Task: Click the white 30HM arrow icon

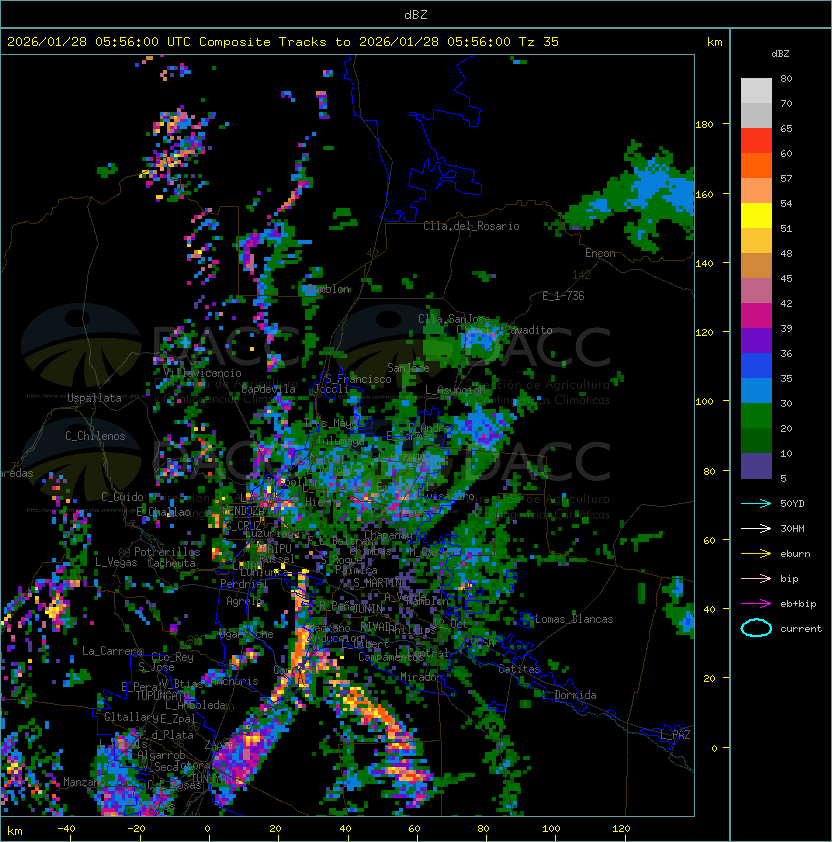Action: (x=756, y=528)
